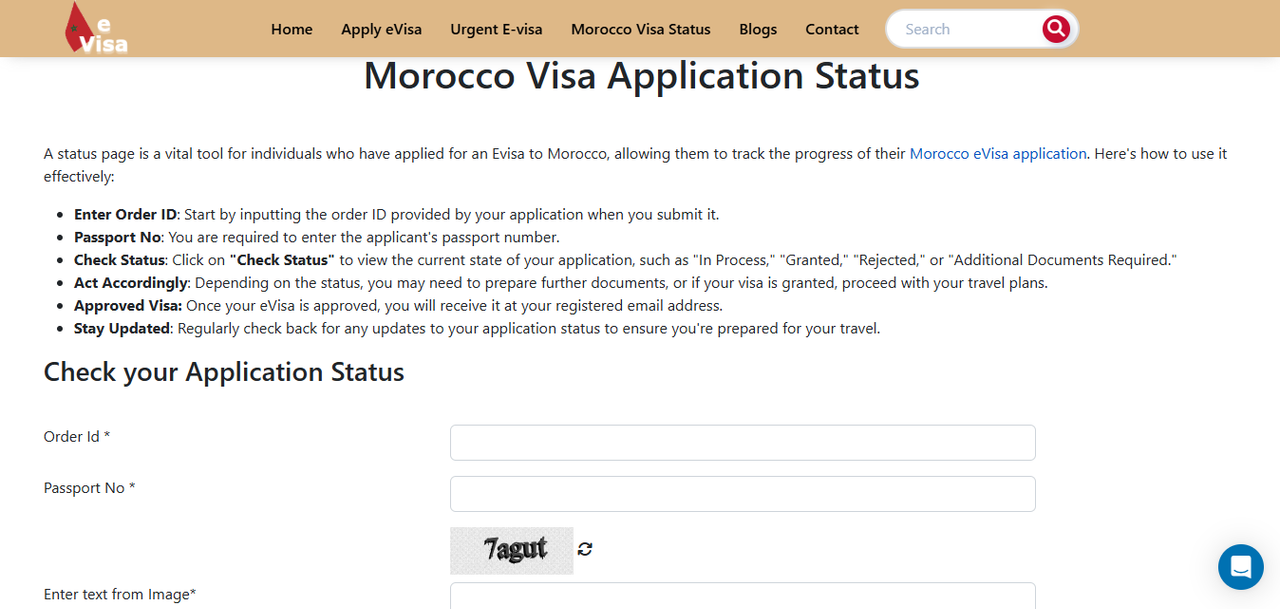The height and width of the screenshot is (609, 1280).
Task: Follow the Morocco eVisa application link
Action: [x=997, y=154]
